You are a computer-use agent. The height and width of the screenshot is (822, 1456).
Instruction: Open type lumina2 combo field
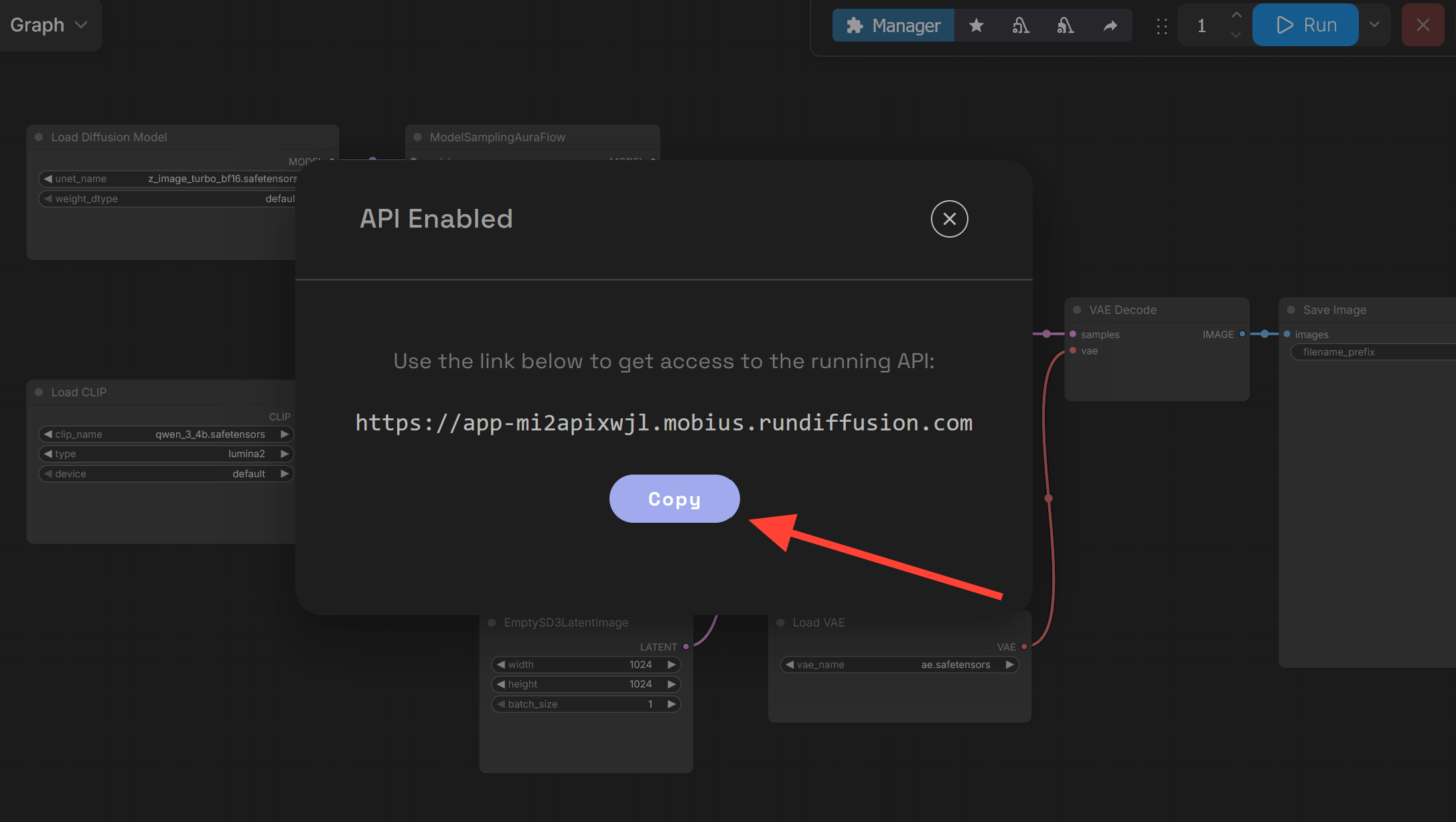166,454
